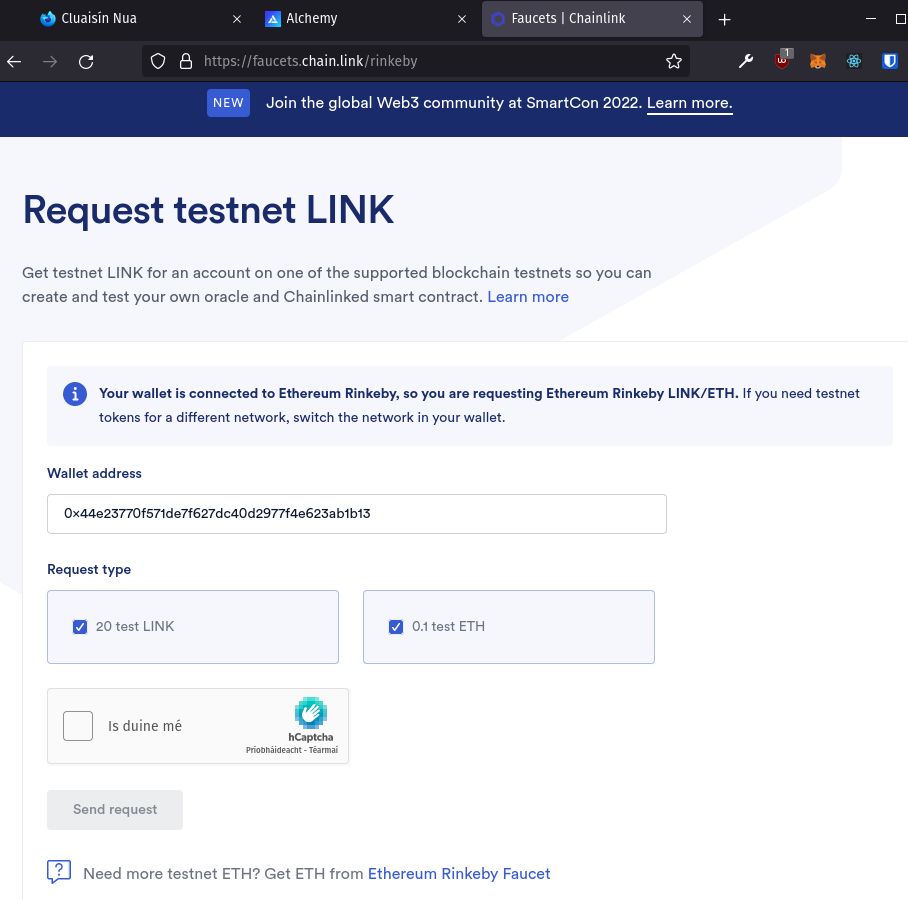Go back to the previous page
Viewport: 908px width, 900px height.
click(x=14, y=61)
